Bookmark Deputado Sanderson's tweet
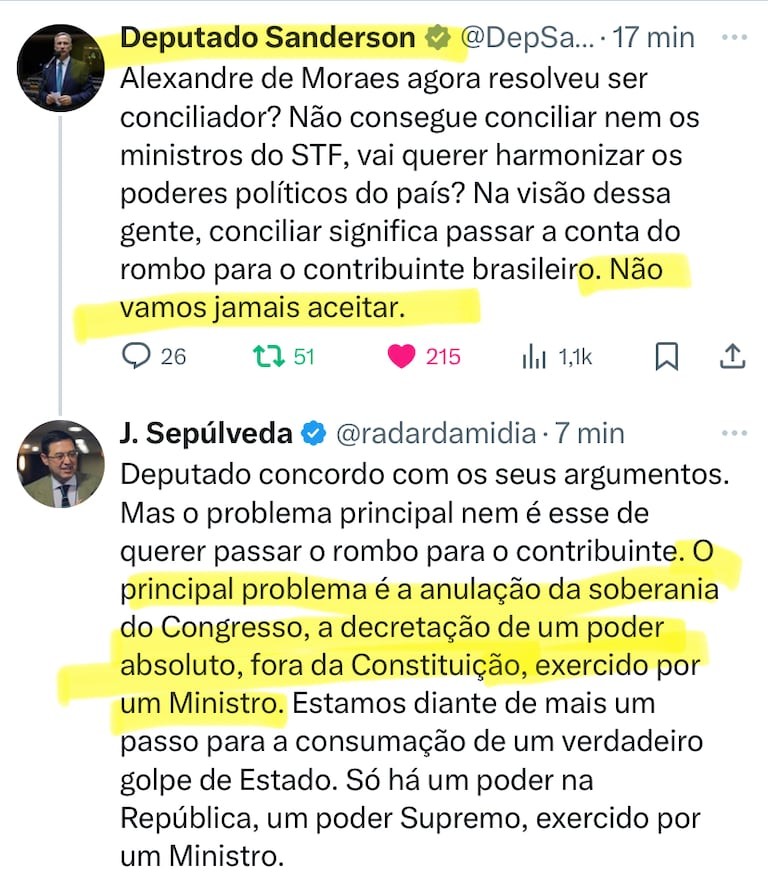 (x=667, y=356)
